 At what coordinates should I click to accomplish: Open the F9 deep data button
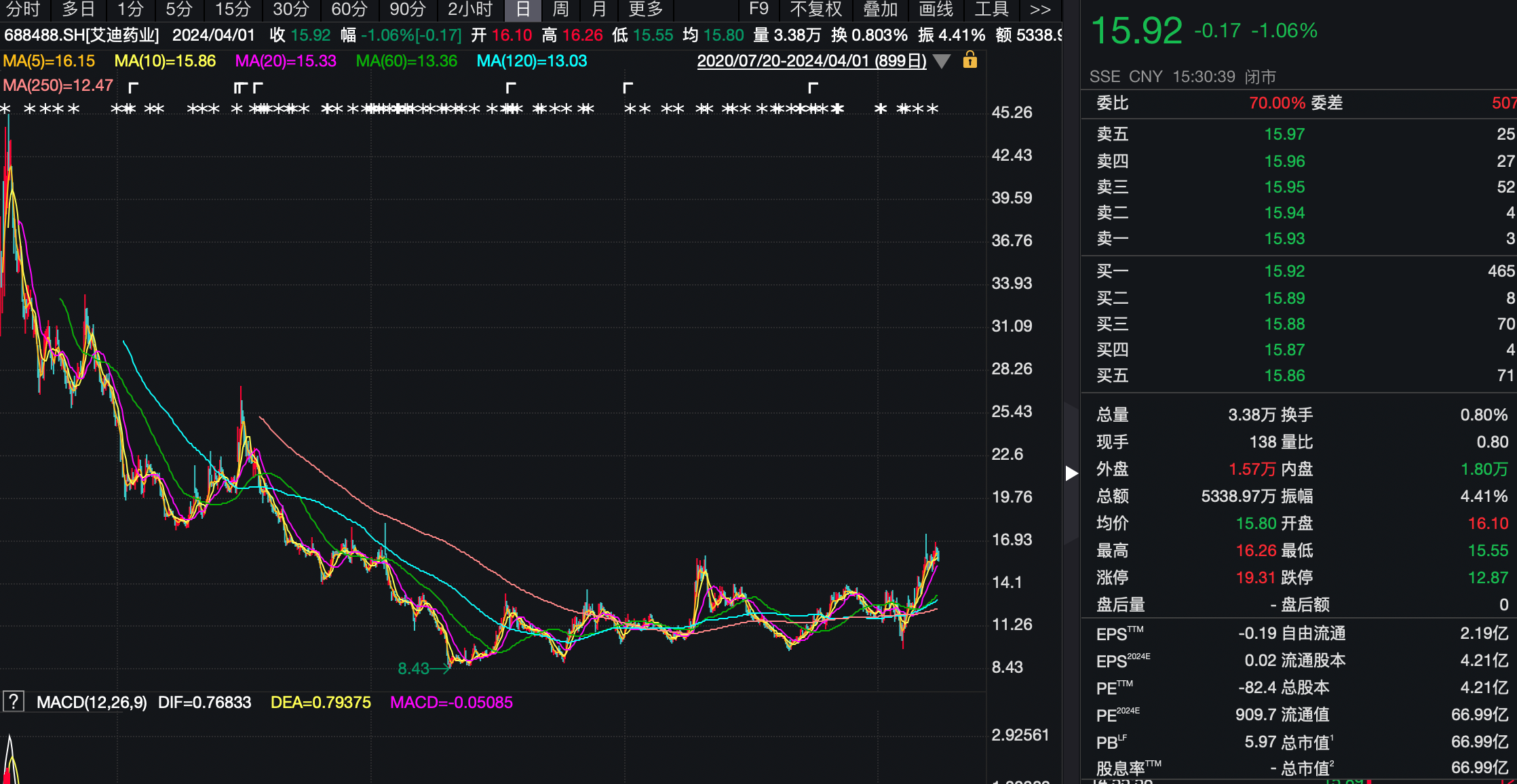point(758,9)
